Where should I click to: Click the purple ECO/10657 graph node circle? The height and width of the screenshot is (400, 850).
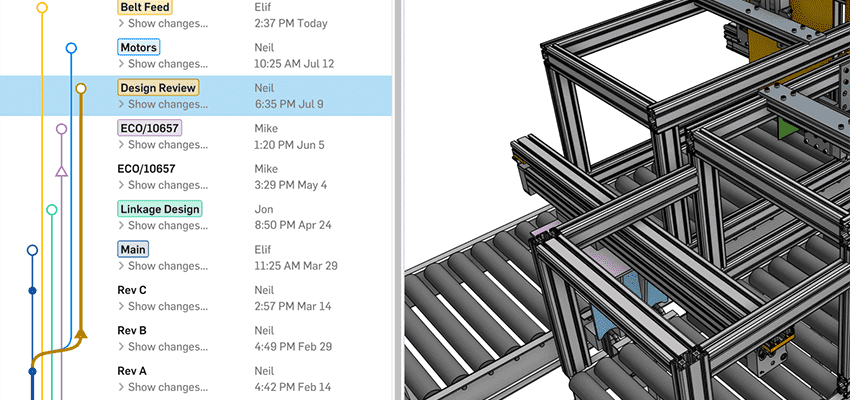coord(61,129)
